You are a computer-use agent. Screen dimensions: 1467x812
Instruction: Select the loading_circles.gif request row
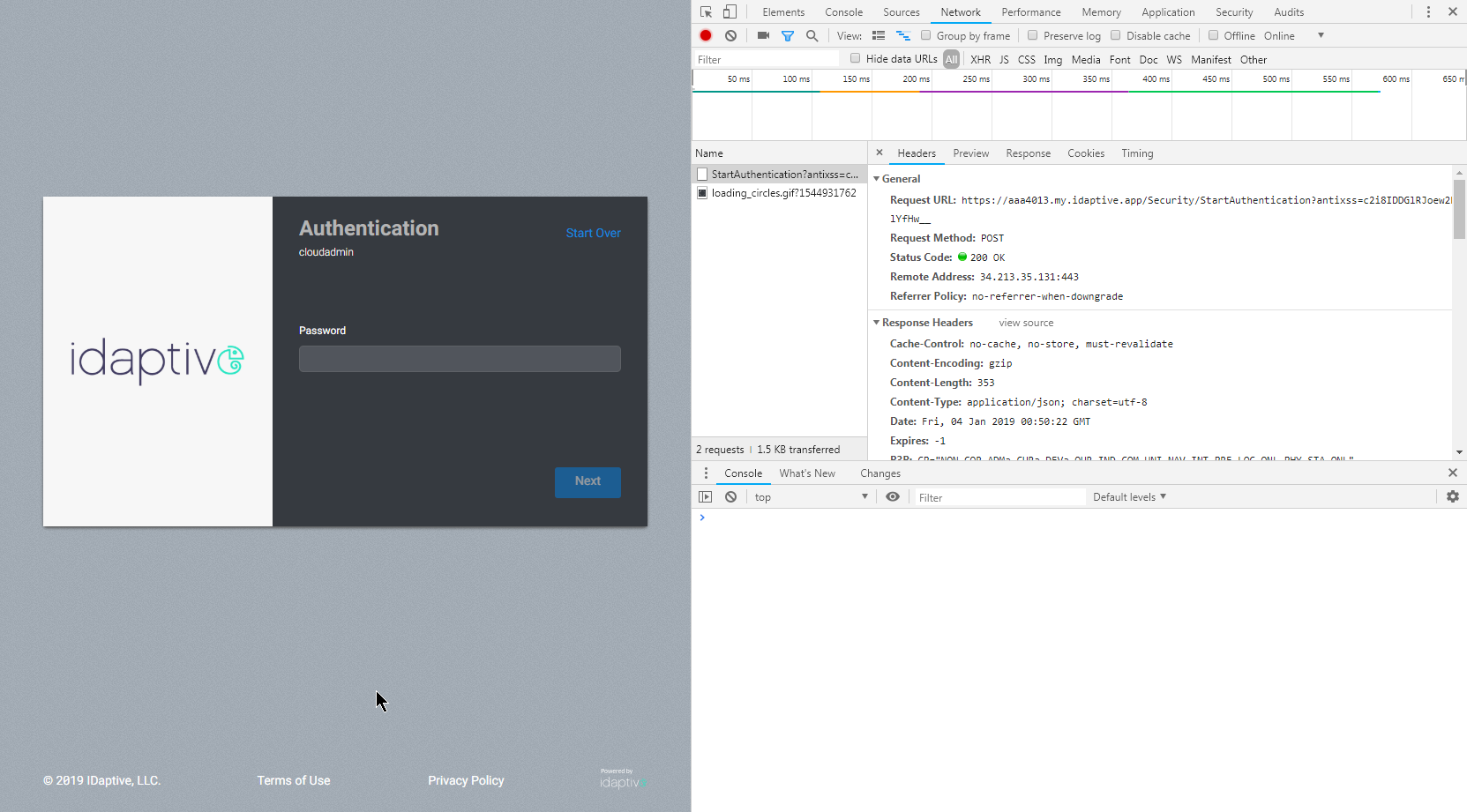[780, 193]
